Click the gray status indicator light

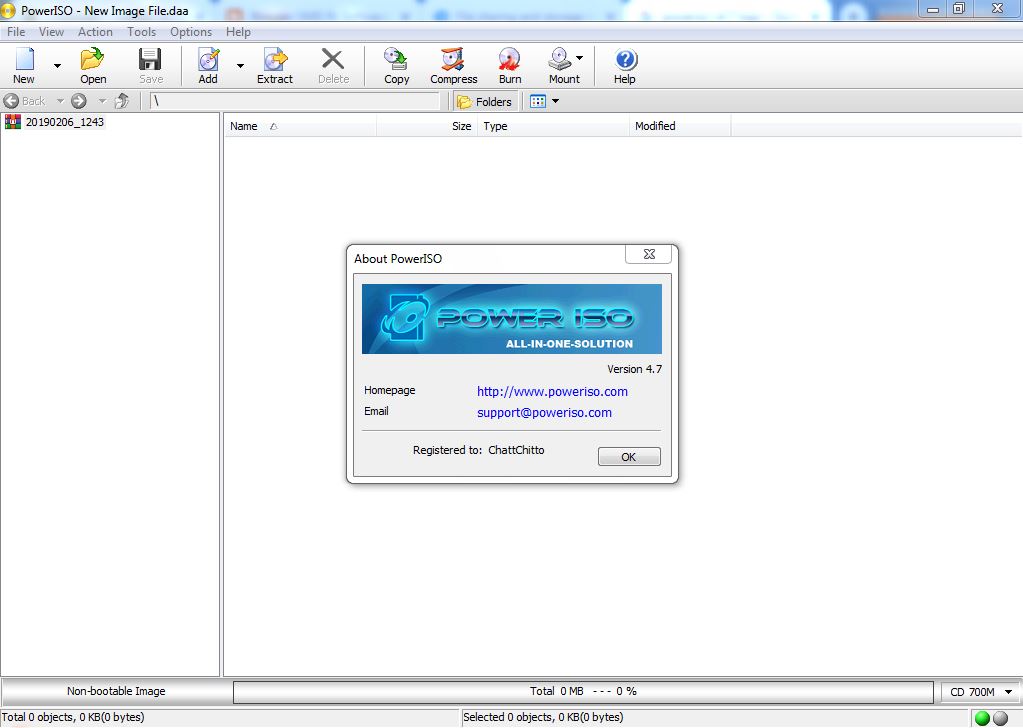[x=1000, y=718]
